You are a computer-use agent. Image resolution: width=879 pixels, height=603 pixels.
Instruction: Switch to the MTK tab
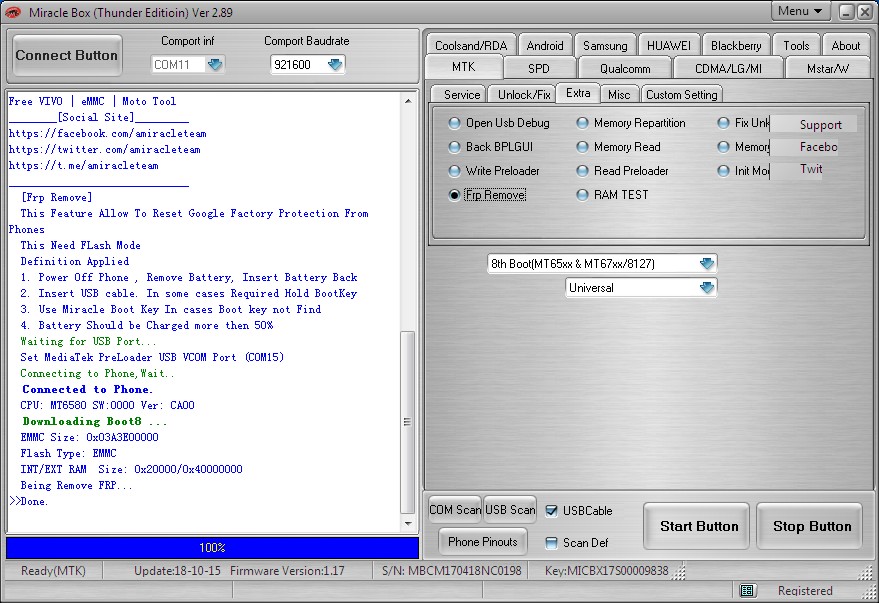click(464, 67)
